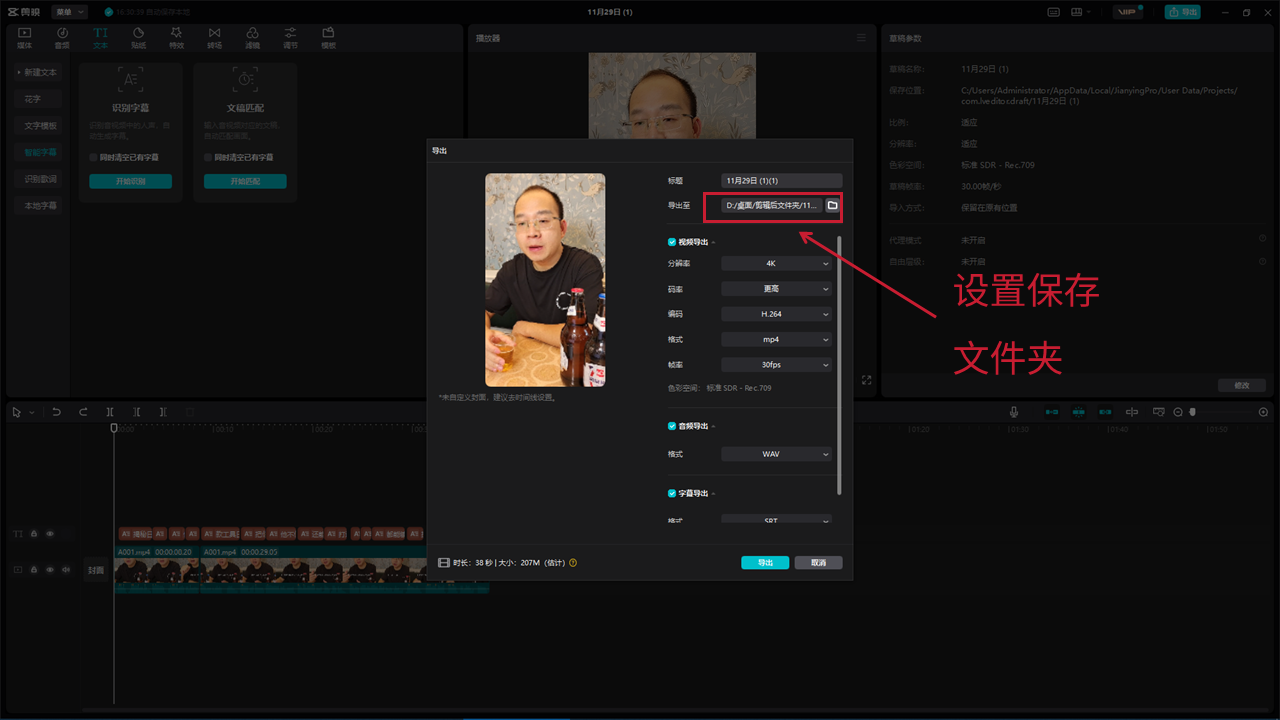
Task: Open the 帧率 dropdown showing 30fps
Action: coord(776,365)
